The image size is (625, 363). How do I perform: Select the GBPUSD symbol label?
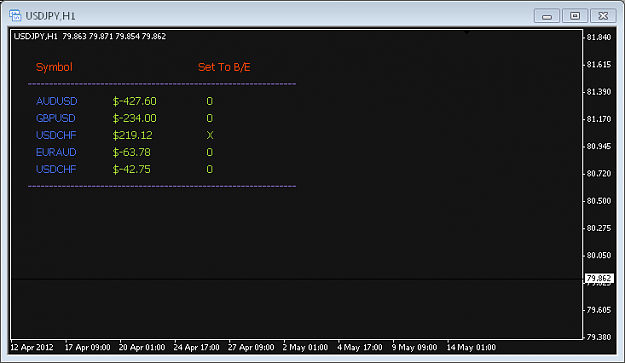click(x=55, y=118)
